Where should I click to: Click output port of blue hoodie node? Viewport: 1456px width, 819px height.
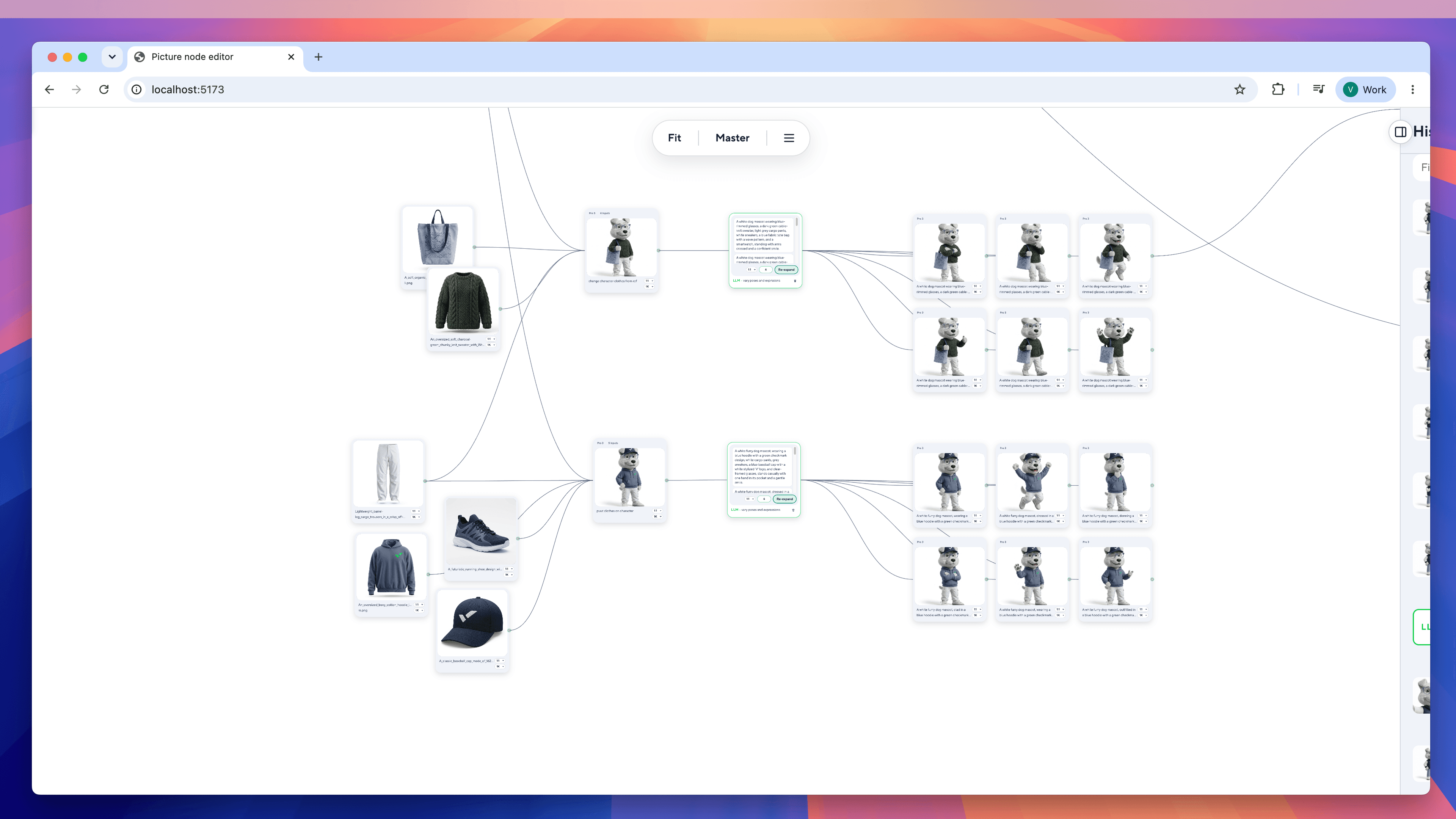[x=428, y=574]
